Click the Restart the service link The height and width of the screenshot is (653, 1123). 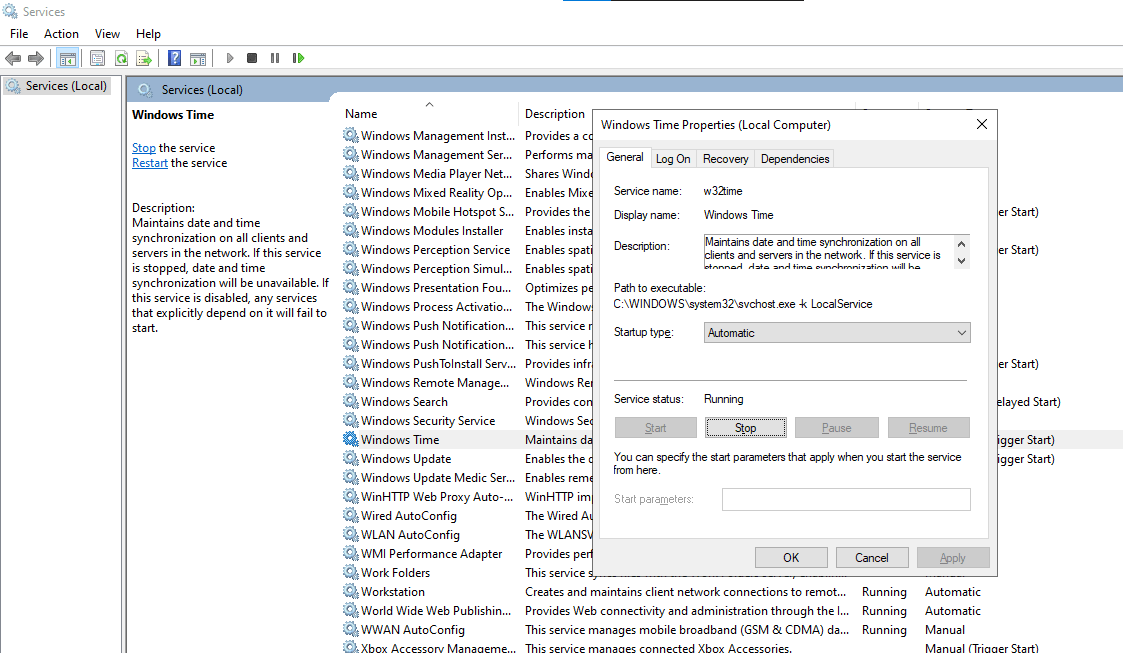pyautogui.click(x=150, y=163)
